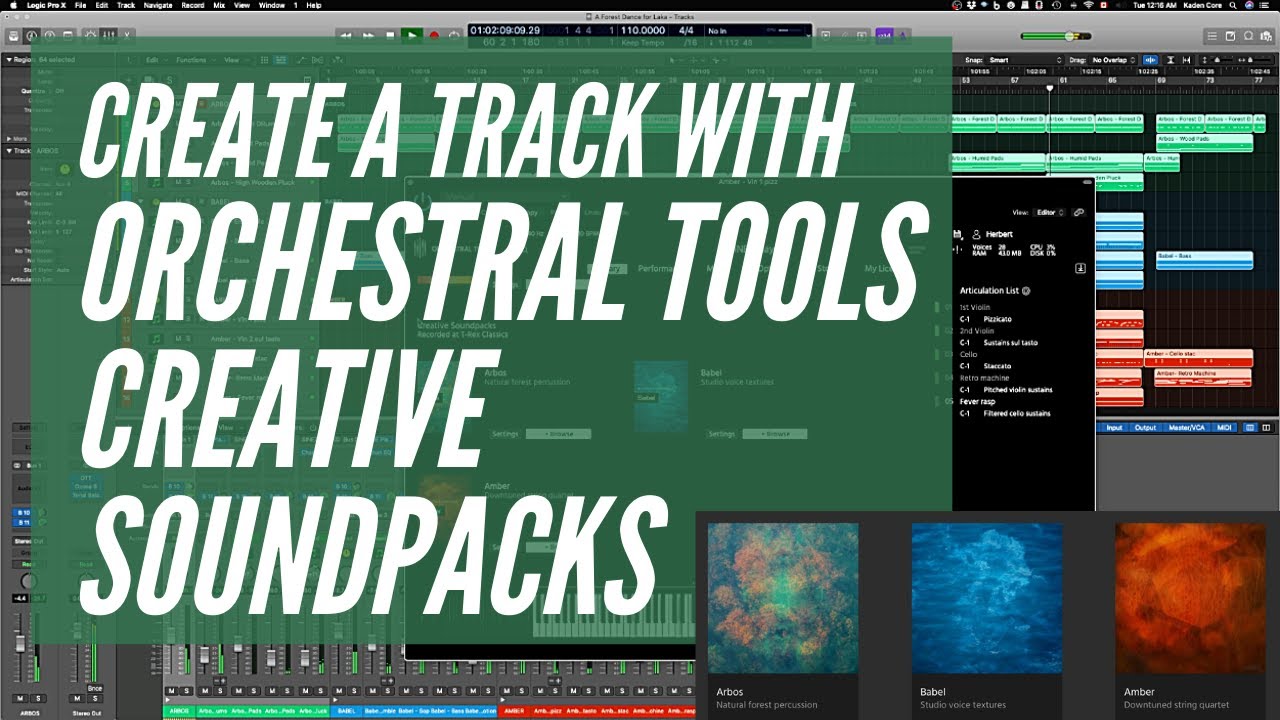The height and width of the screenshot is (720, 1280).
Task: Toggle the mixer Input filter button
Action: click(x=1113, y=427)
